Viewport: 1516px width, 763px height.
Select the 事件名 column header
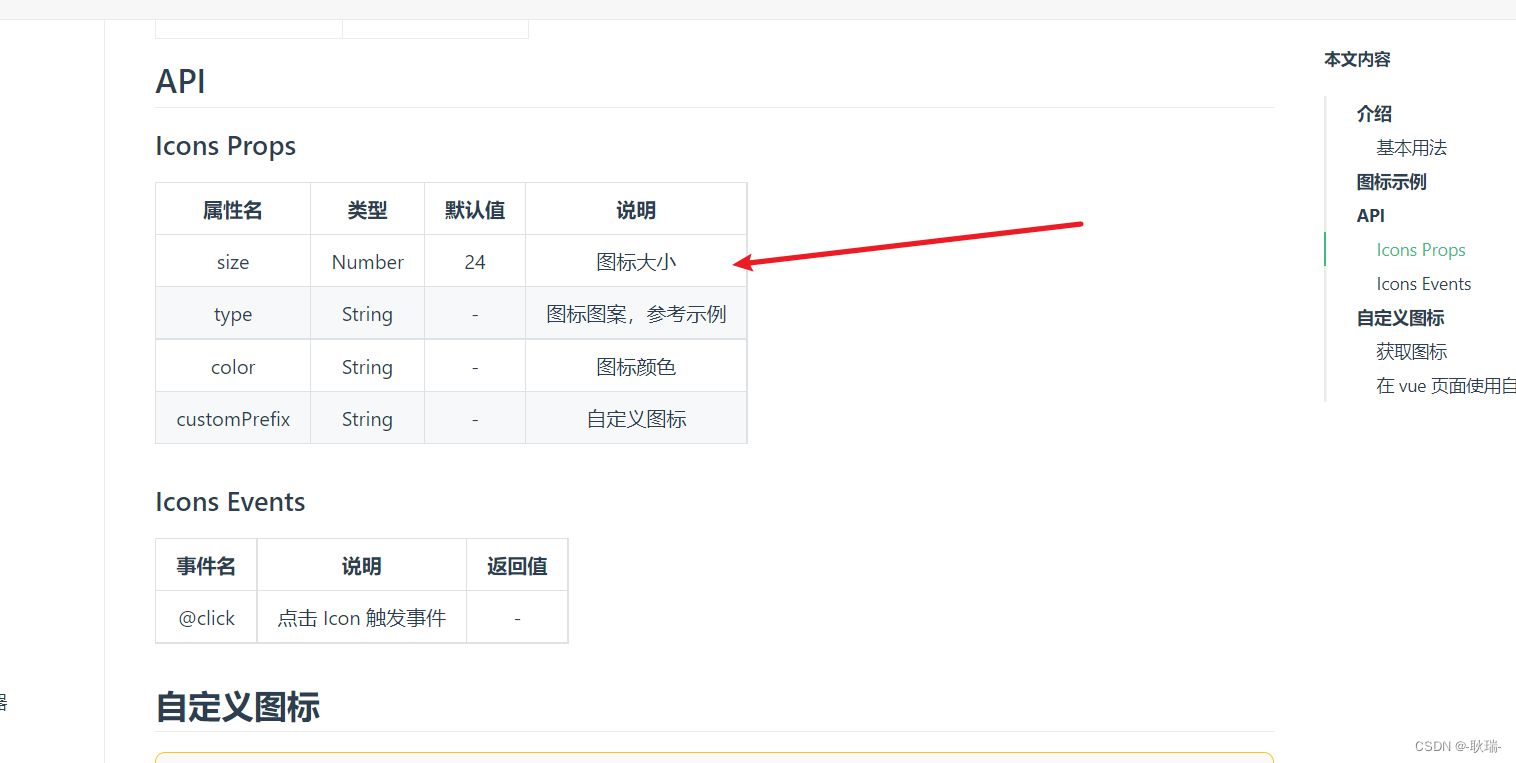pyautogui.click(x=206, y=566)
